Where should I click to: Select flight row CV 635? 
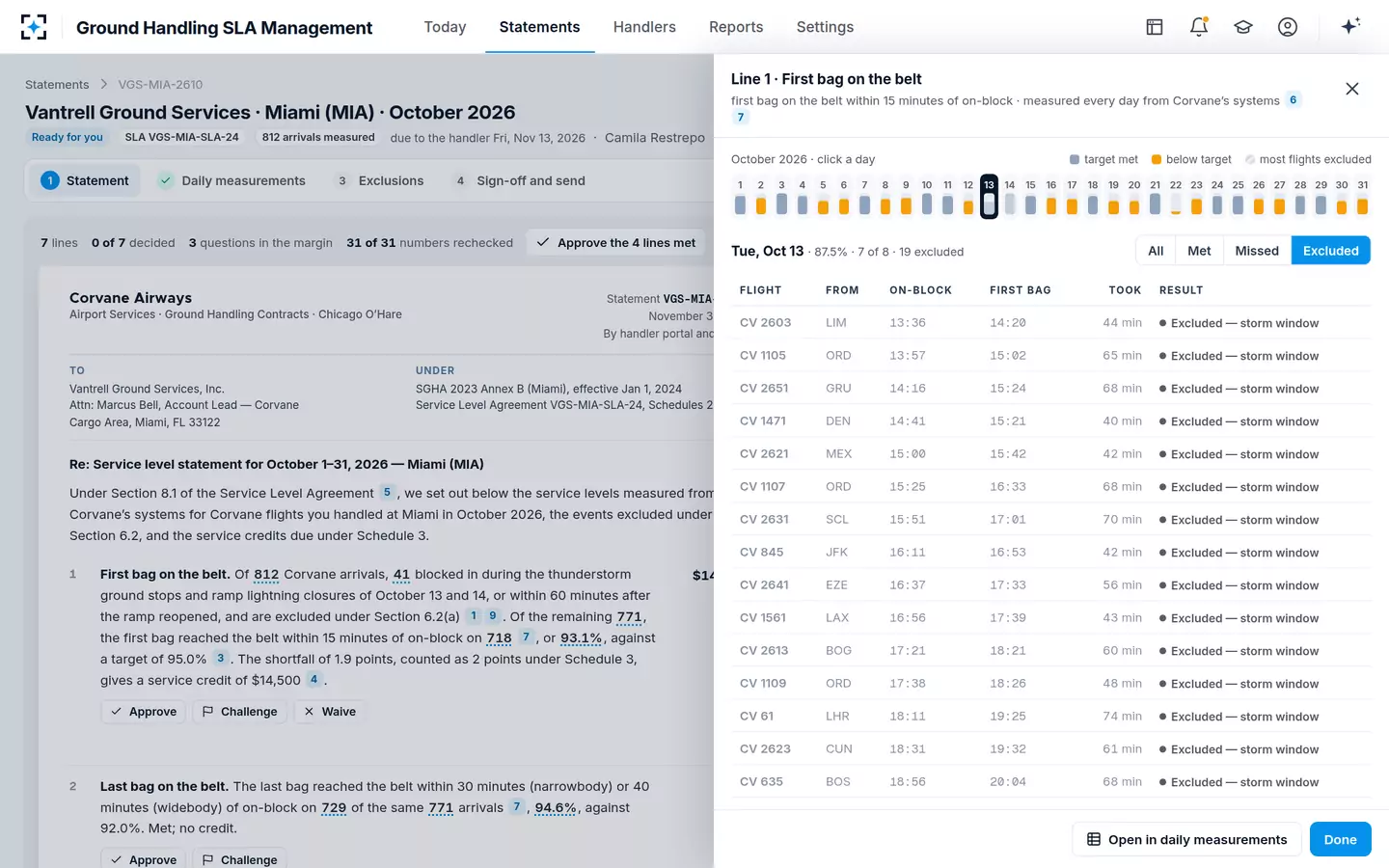click(1050, 782)
